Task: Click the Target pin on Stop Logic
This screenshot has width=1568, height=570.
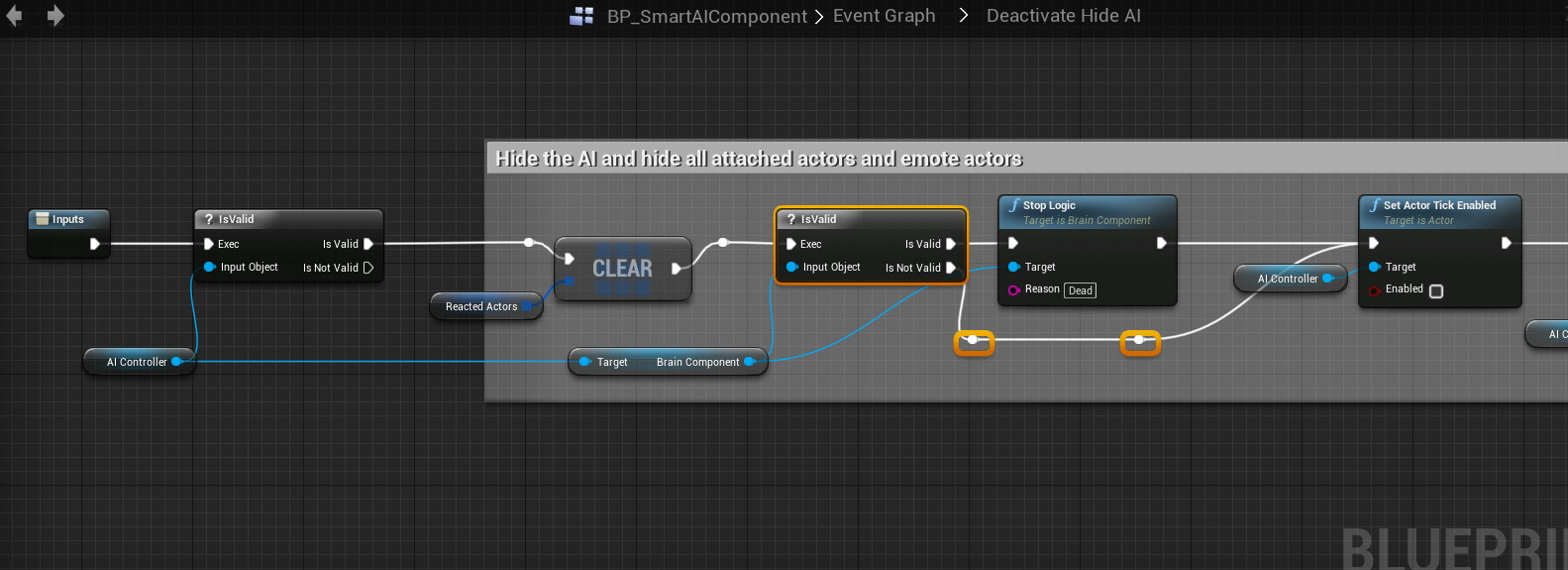Action: pos(1014,267)
